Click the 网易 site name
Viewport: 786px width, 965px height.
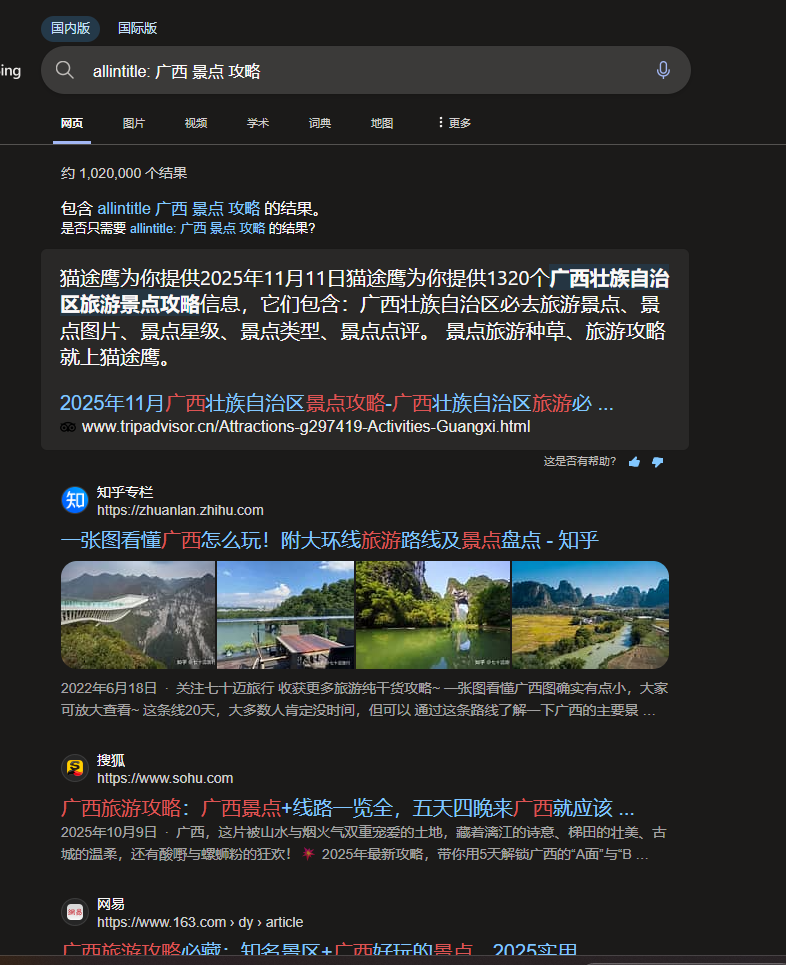point(111,904)
